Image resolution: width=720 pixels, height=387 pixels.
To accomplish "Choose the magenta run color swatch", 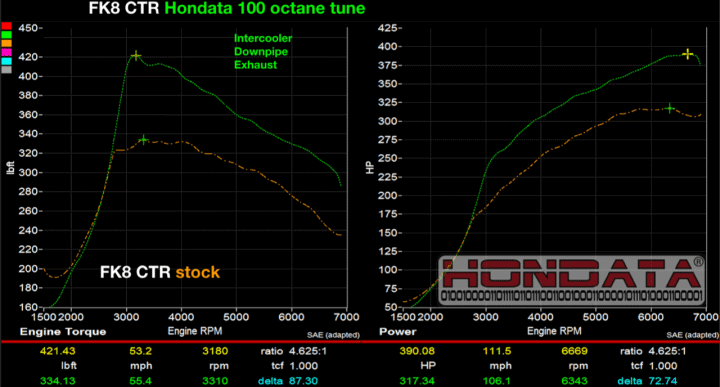I will click(x=6, y=52).
